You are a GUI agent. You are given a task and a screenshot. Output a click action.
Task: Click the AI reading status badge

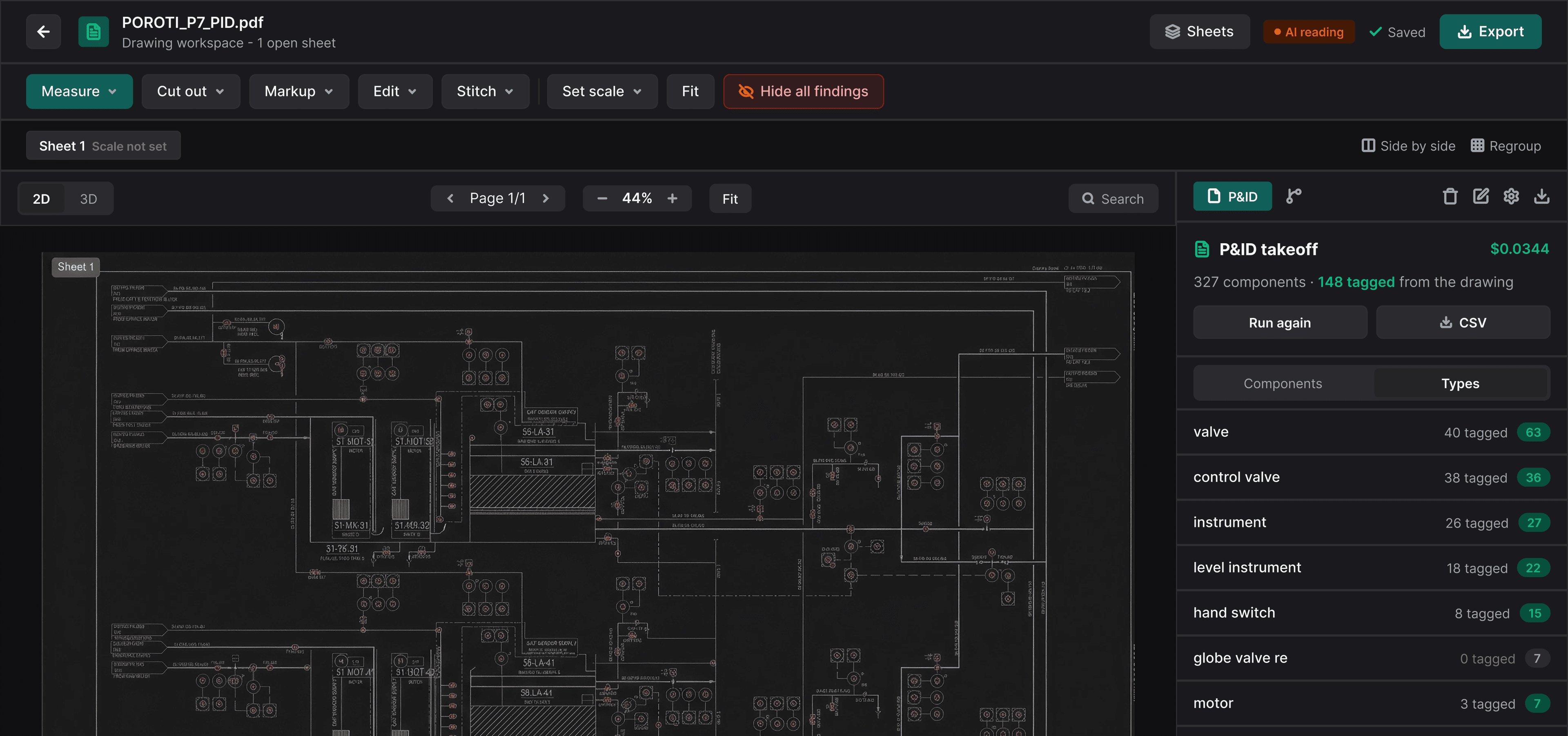pyautogui.click(x=1309, y=32)
